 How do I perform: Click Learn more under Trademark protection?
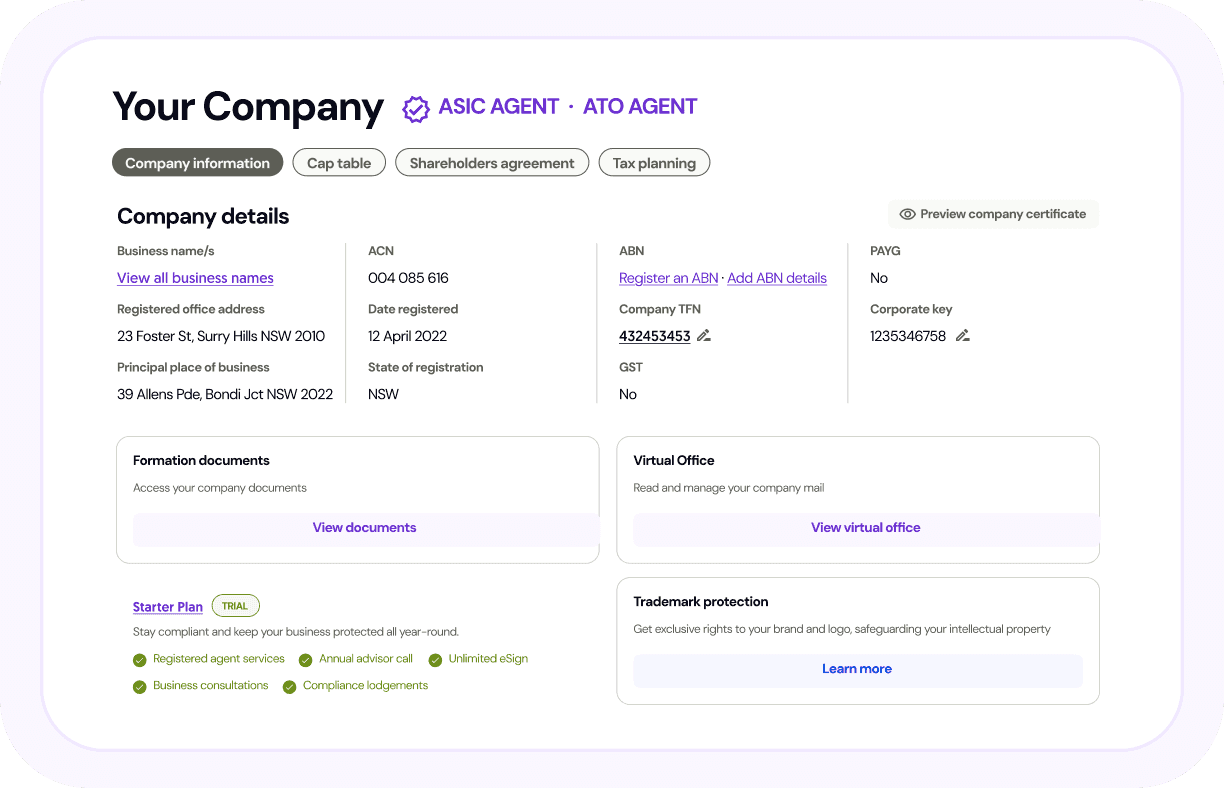coord(857,669)
